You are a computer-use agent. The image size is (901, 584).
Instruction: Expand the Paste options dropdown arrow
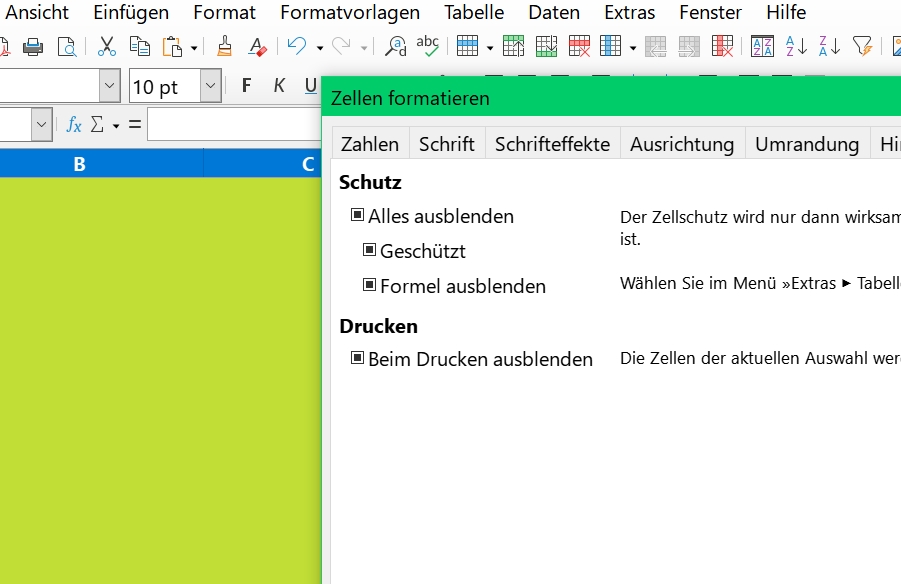[x=194, y=48]
